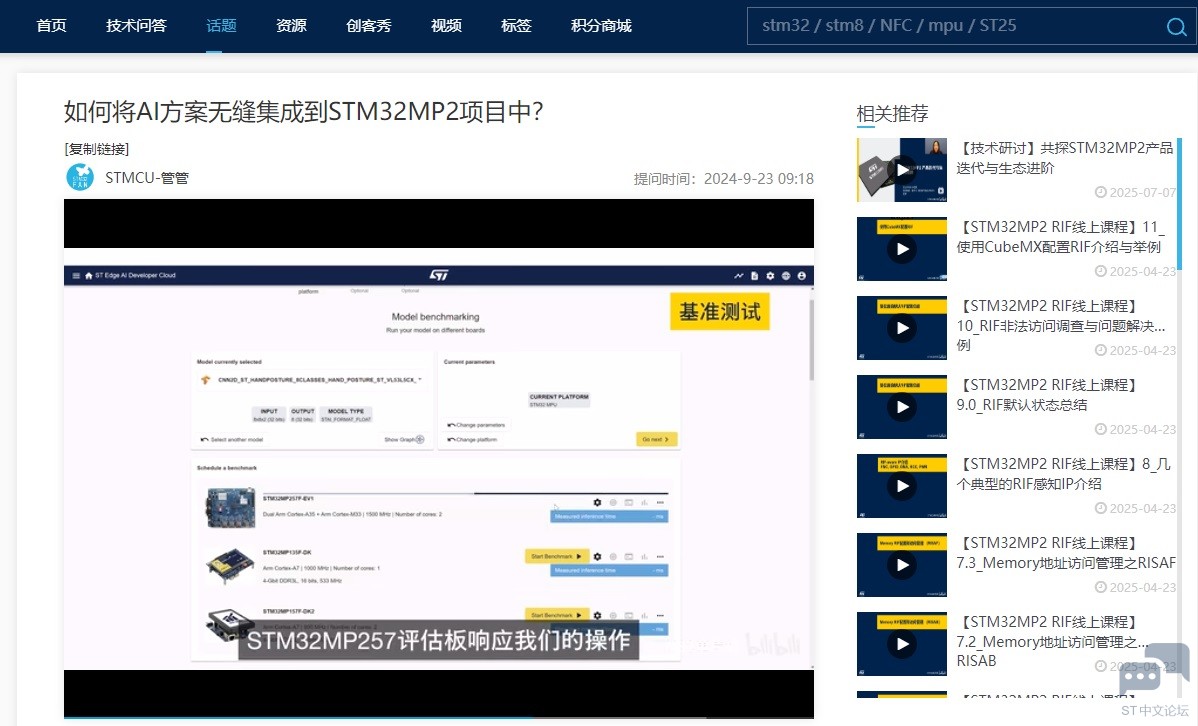Screen dimensions: 1198x726
Task: Click the related videos list scrollbar
Action: (x=1180, y=204)
